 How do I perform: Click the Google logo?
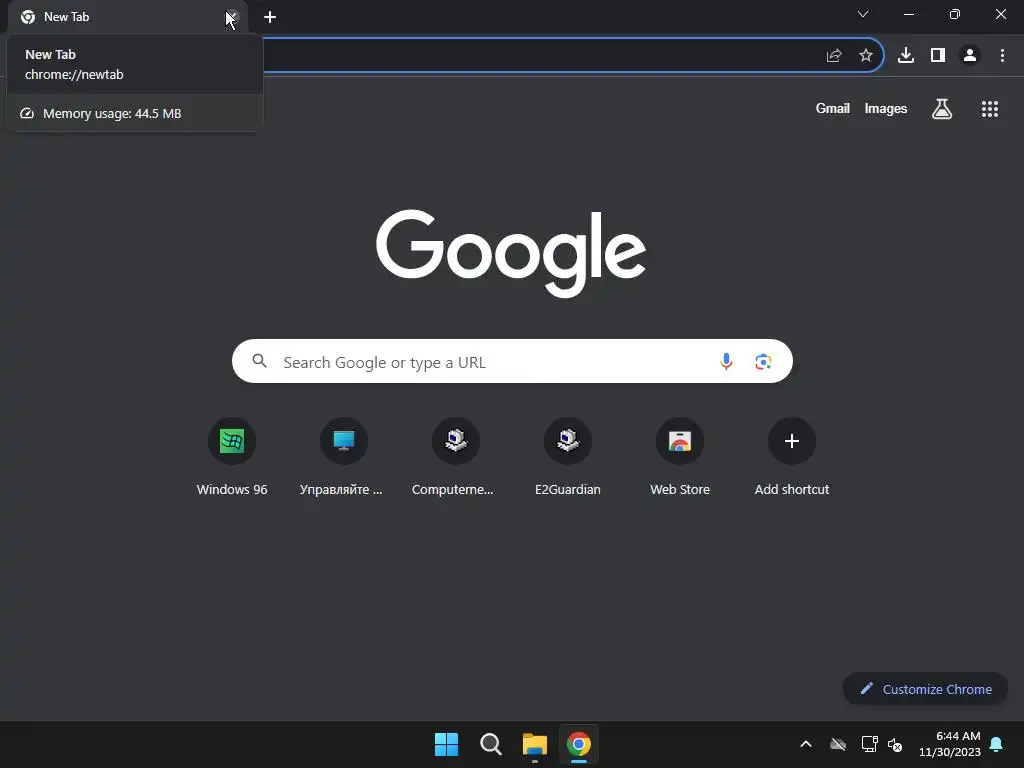point(511,253)
